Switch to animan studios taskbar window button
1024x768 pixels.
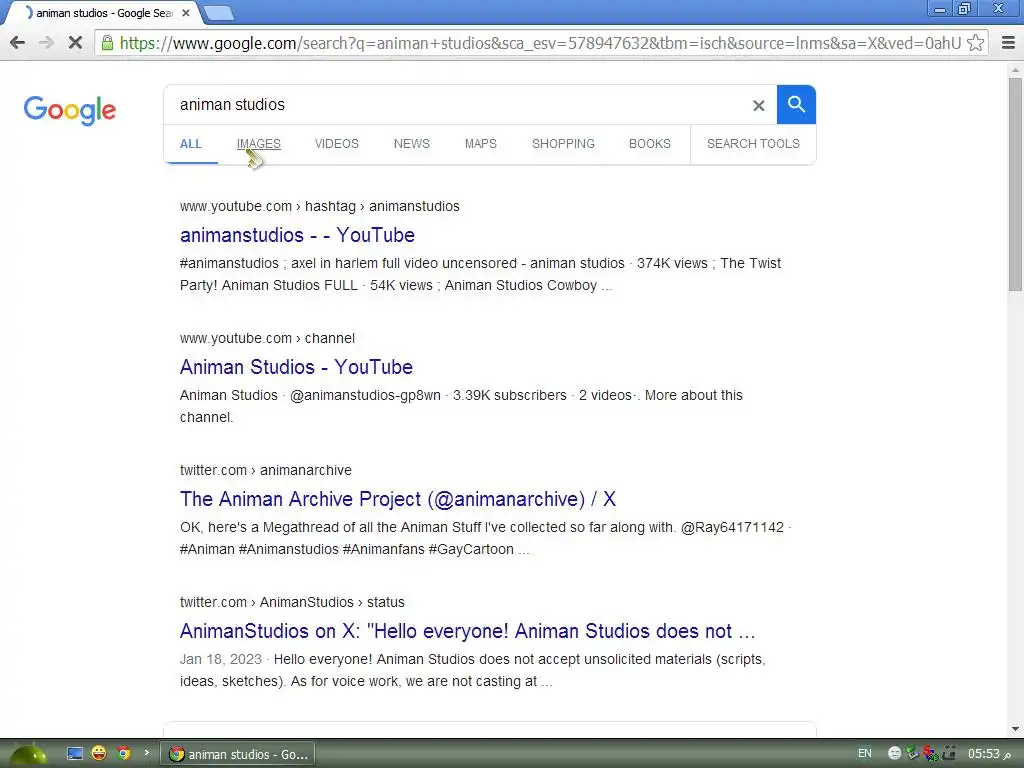pyautogui.click(x=239, y=754)
